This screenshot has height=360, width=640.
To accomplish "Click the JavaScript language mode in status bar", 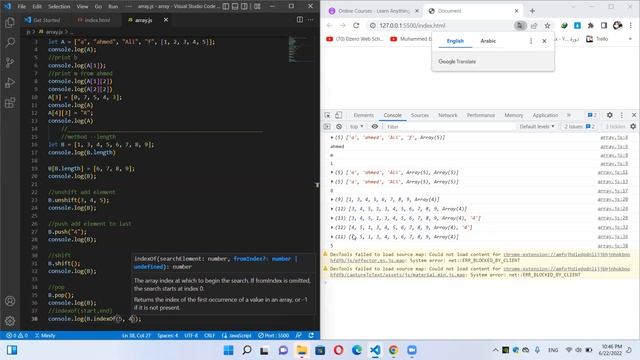I will (236, 335).
